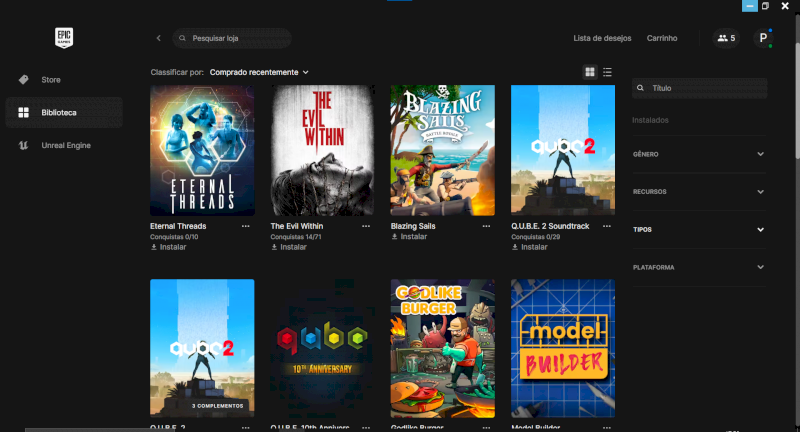This screenshot has height=432, width=800.
Task: Open the Eternal Threads cover thumbnail
Action: coord(202,150)
